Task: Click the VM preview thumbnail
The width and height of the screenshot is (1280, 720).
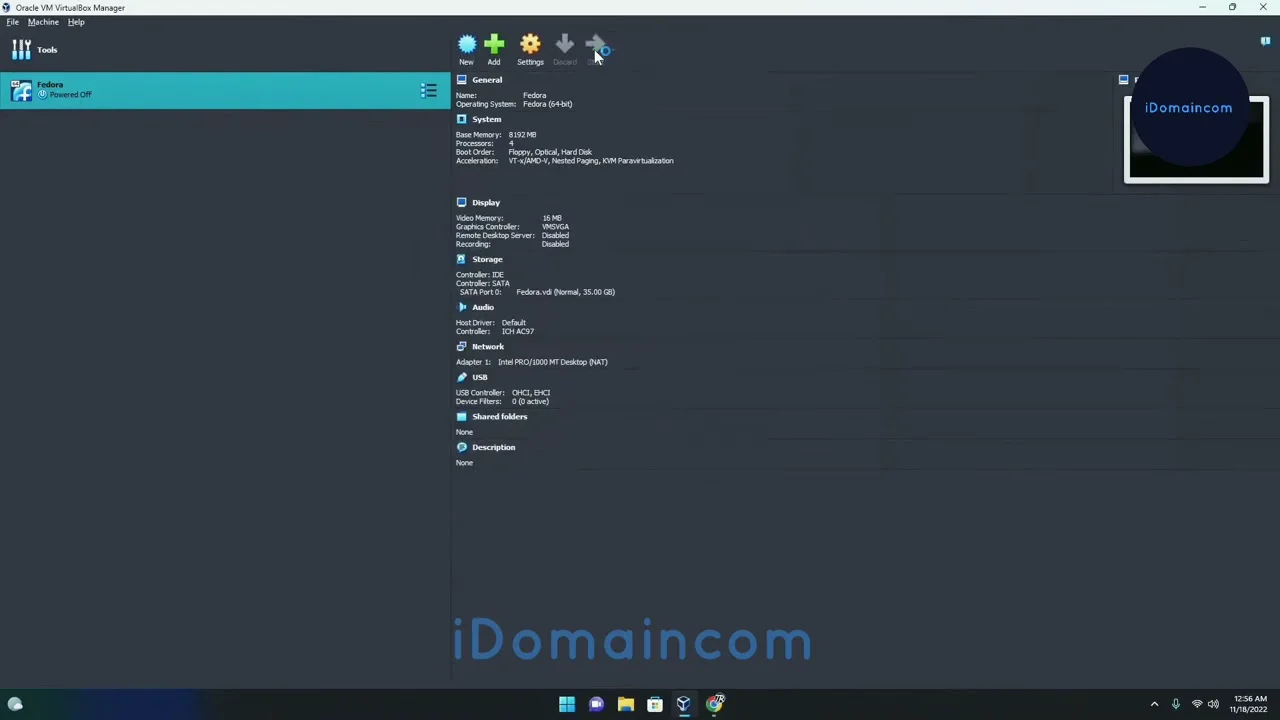Action: pyautogui.click(x=1196, y=140)
